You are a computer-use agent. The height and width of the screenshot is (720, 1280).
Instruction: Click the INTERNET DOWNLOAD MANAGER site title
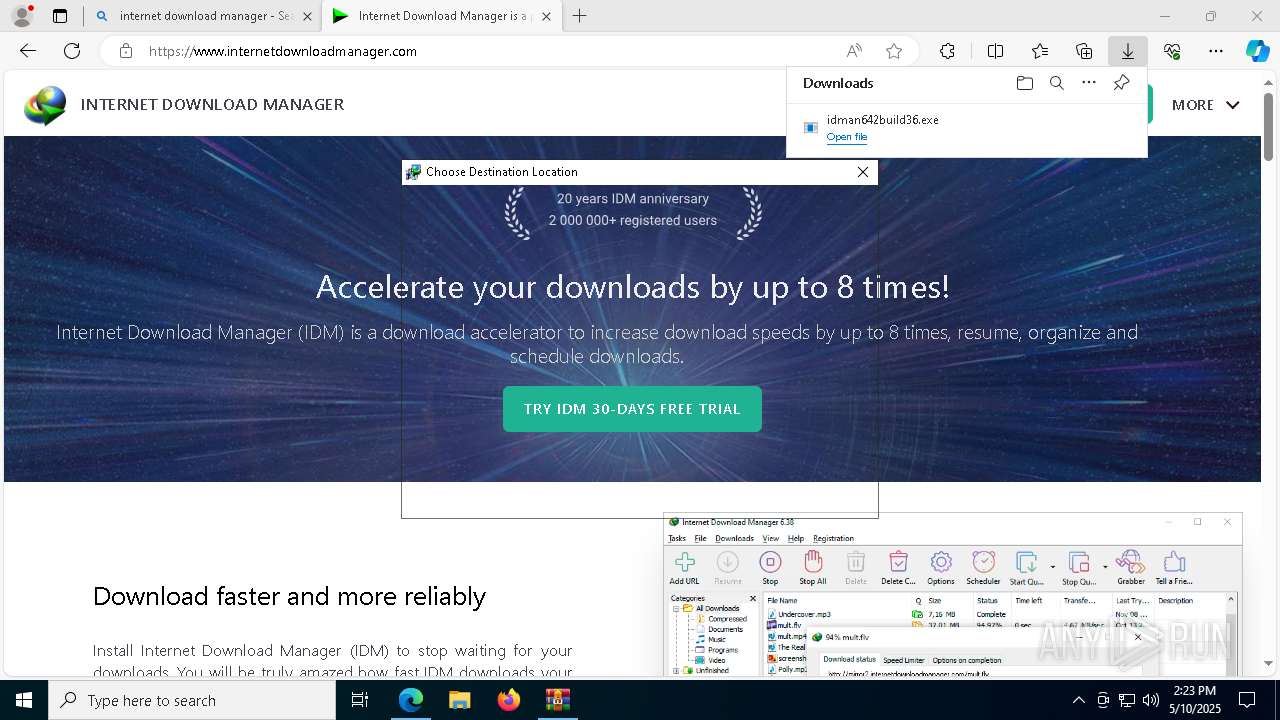[x=212, y=104]
